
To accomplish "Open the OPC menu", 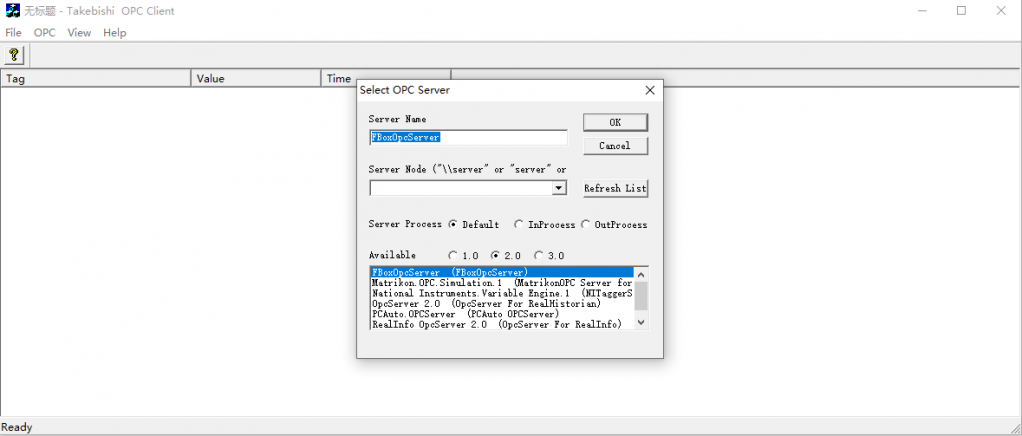I will tap(44, 33).
